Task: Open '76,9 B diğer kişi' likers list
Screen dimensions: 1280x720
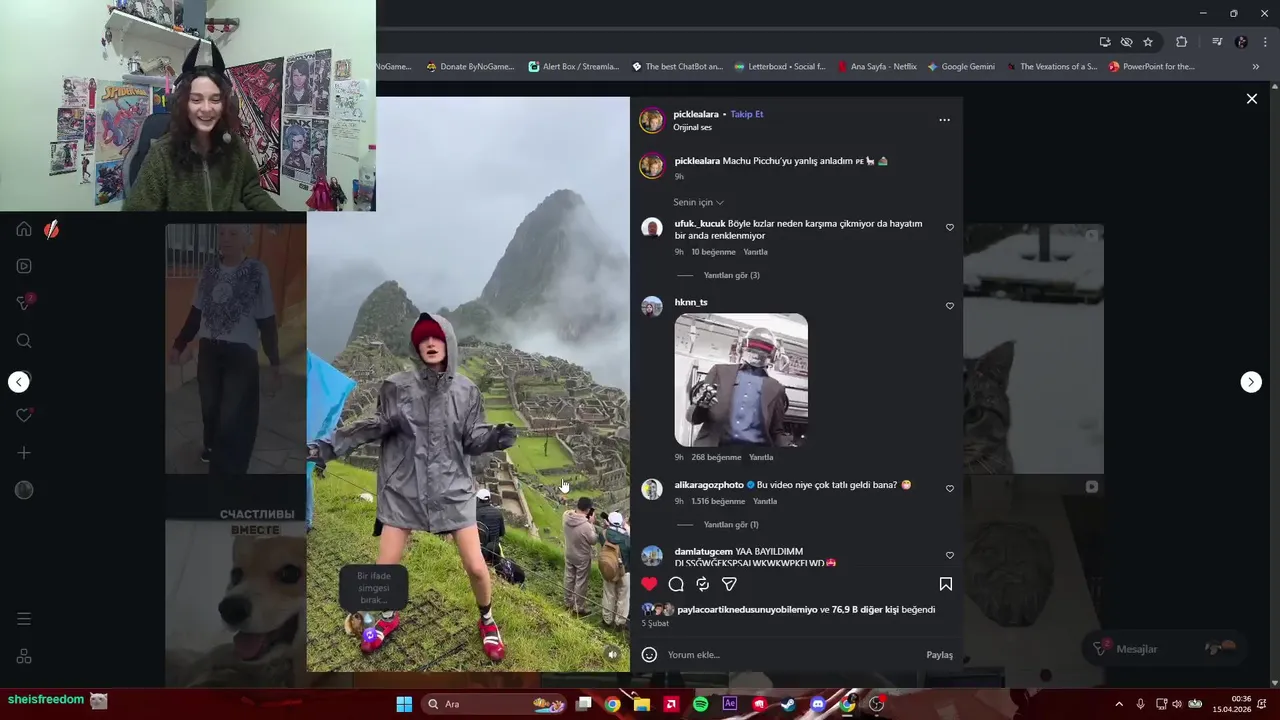Action: [x=865, y=609]
